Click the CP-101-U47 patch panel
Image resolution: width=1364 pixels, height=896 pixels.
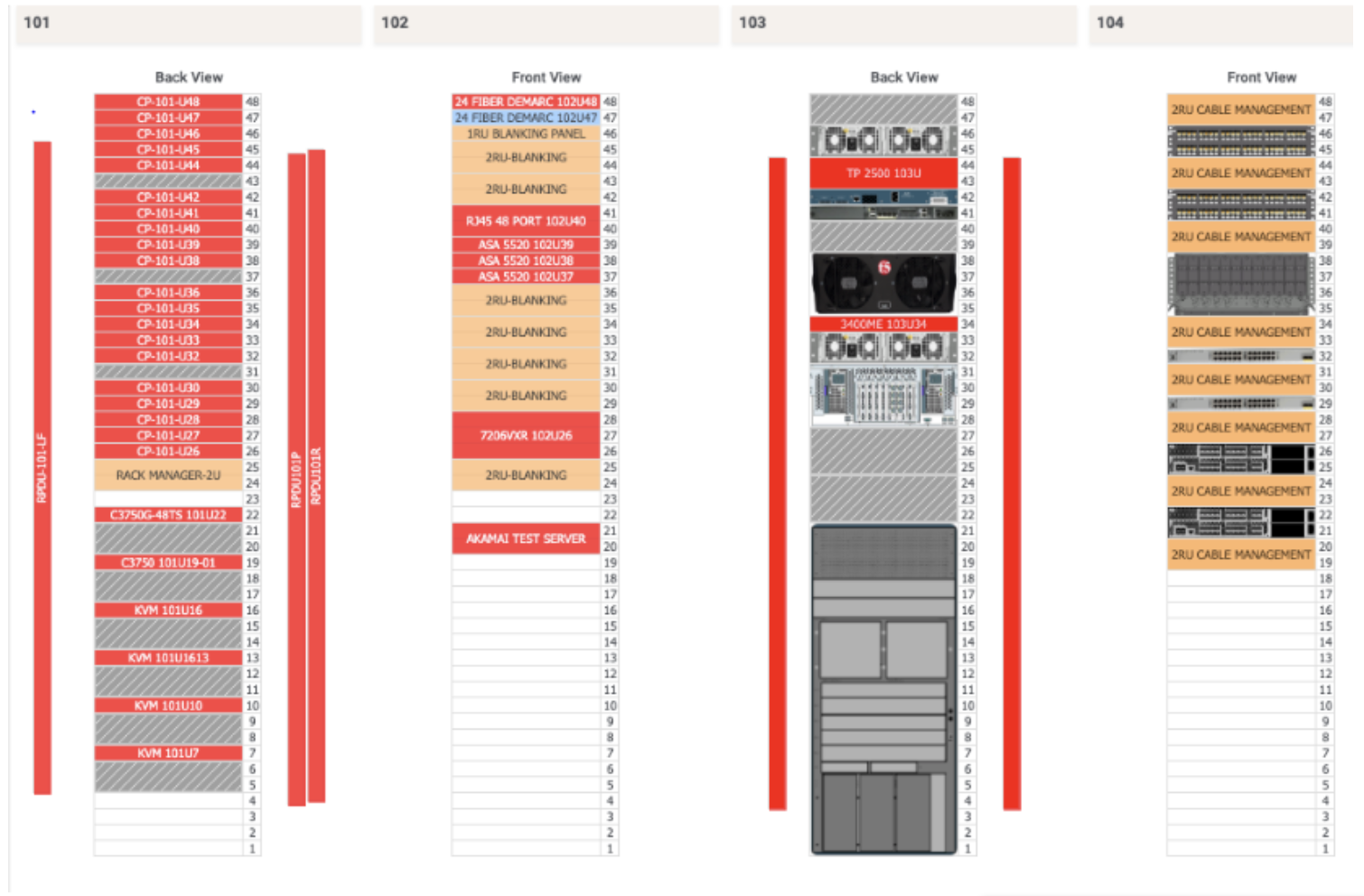[x=168, y=117]
